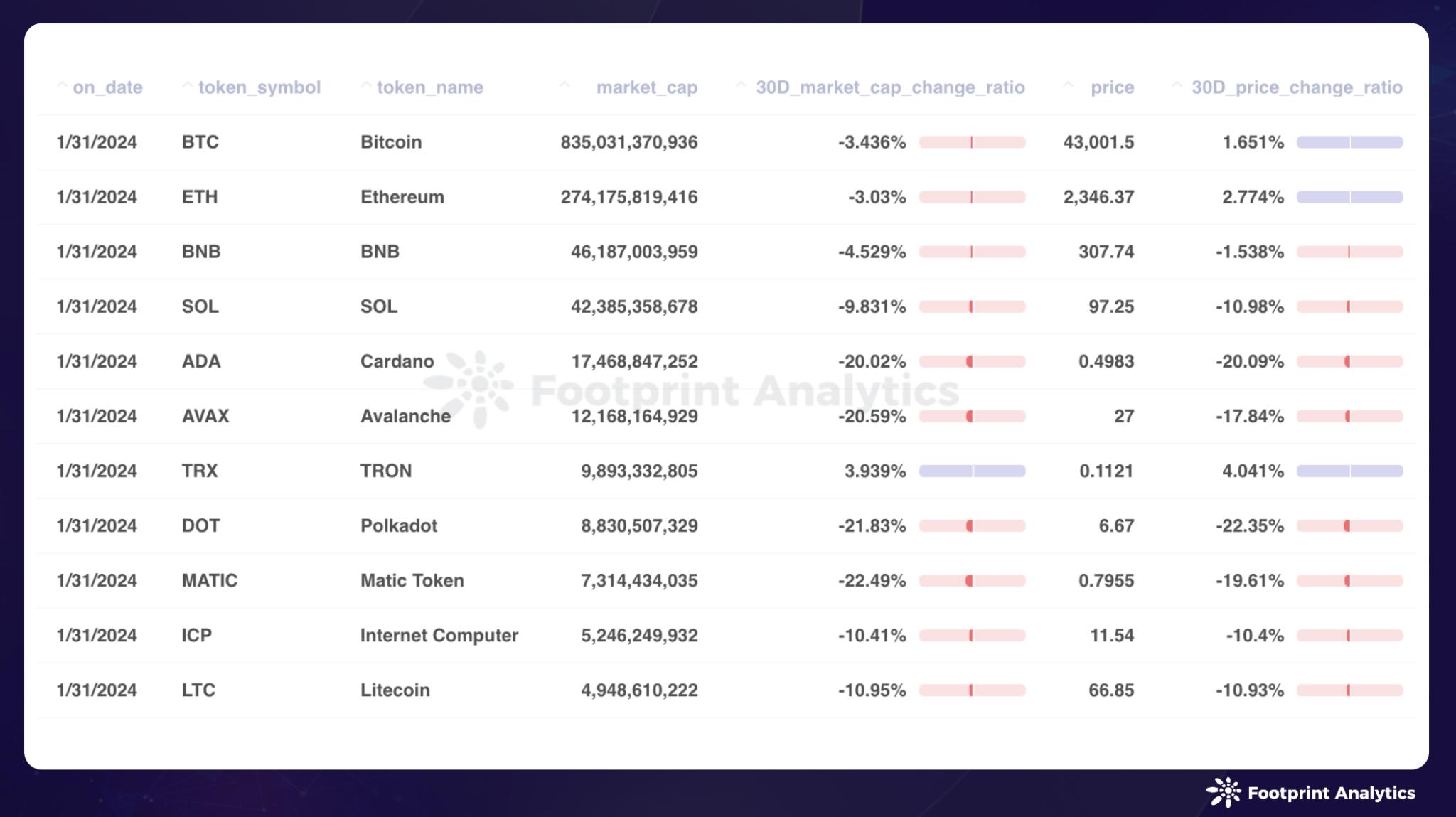Click the caret beside 30D_market_cap_change_ratio header
The image size is (1456, 817).
[741, 86]
